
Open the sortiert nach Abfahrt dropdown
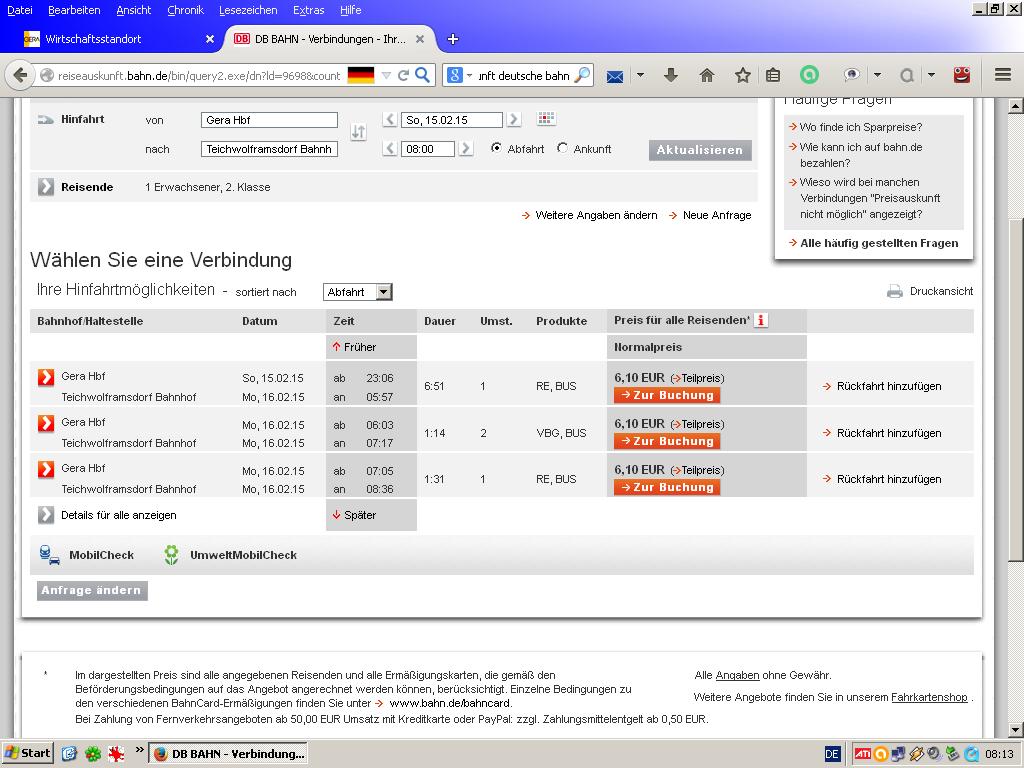pyautogui.click(x=357, y=292)
